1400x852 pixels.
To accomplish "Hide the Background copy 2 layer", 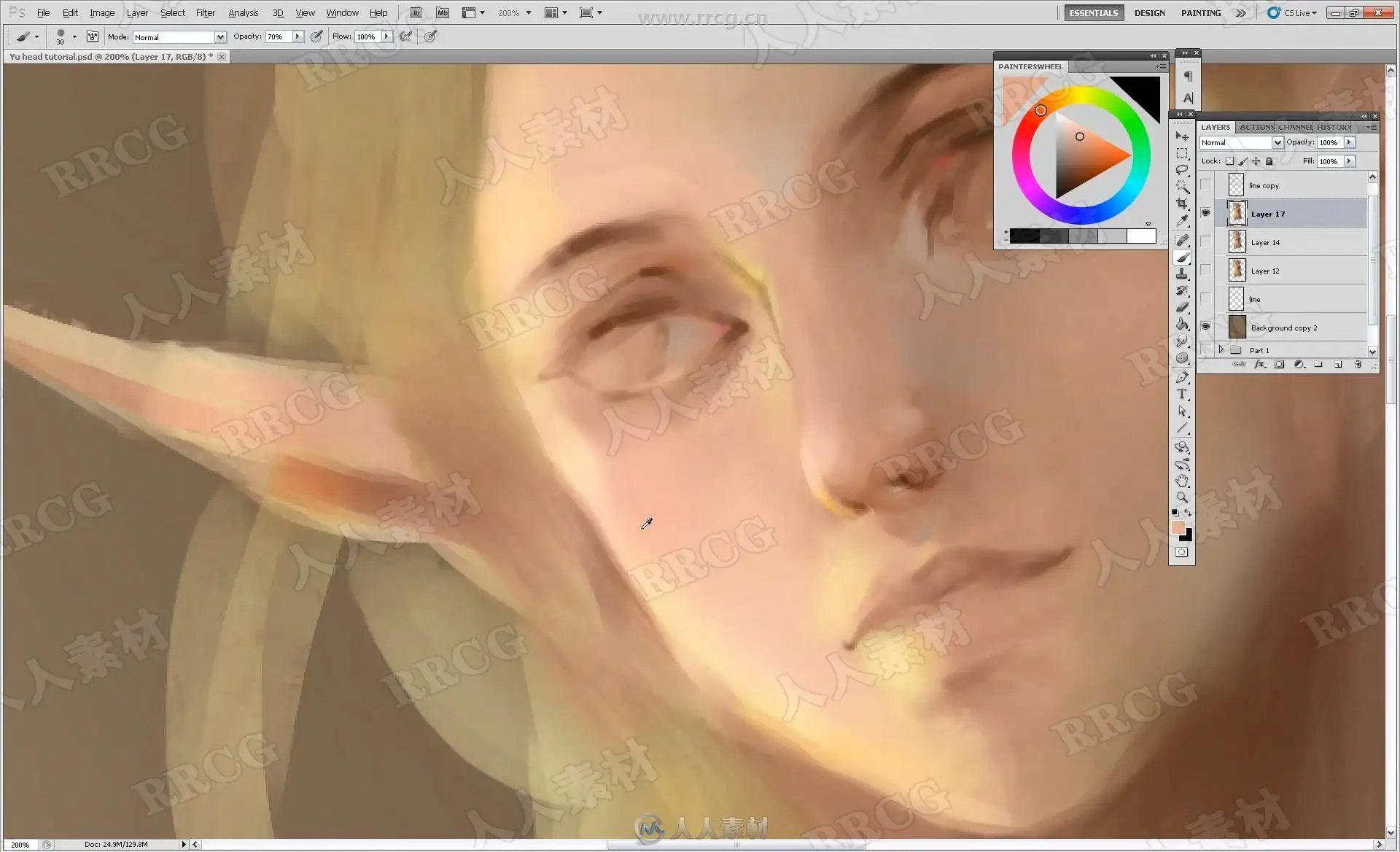I will (x=1205, y=327).
